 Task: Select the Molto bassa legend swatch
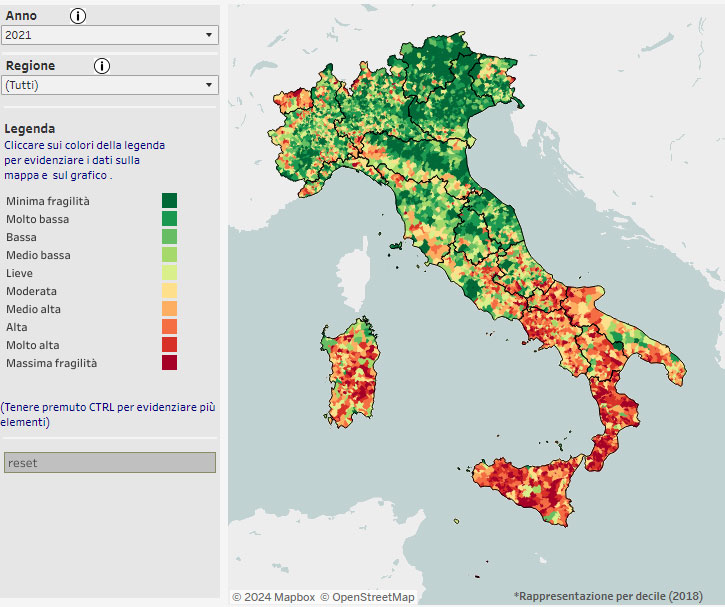169,219
